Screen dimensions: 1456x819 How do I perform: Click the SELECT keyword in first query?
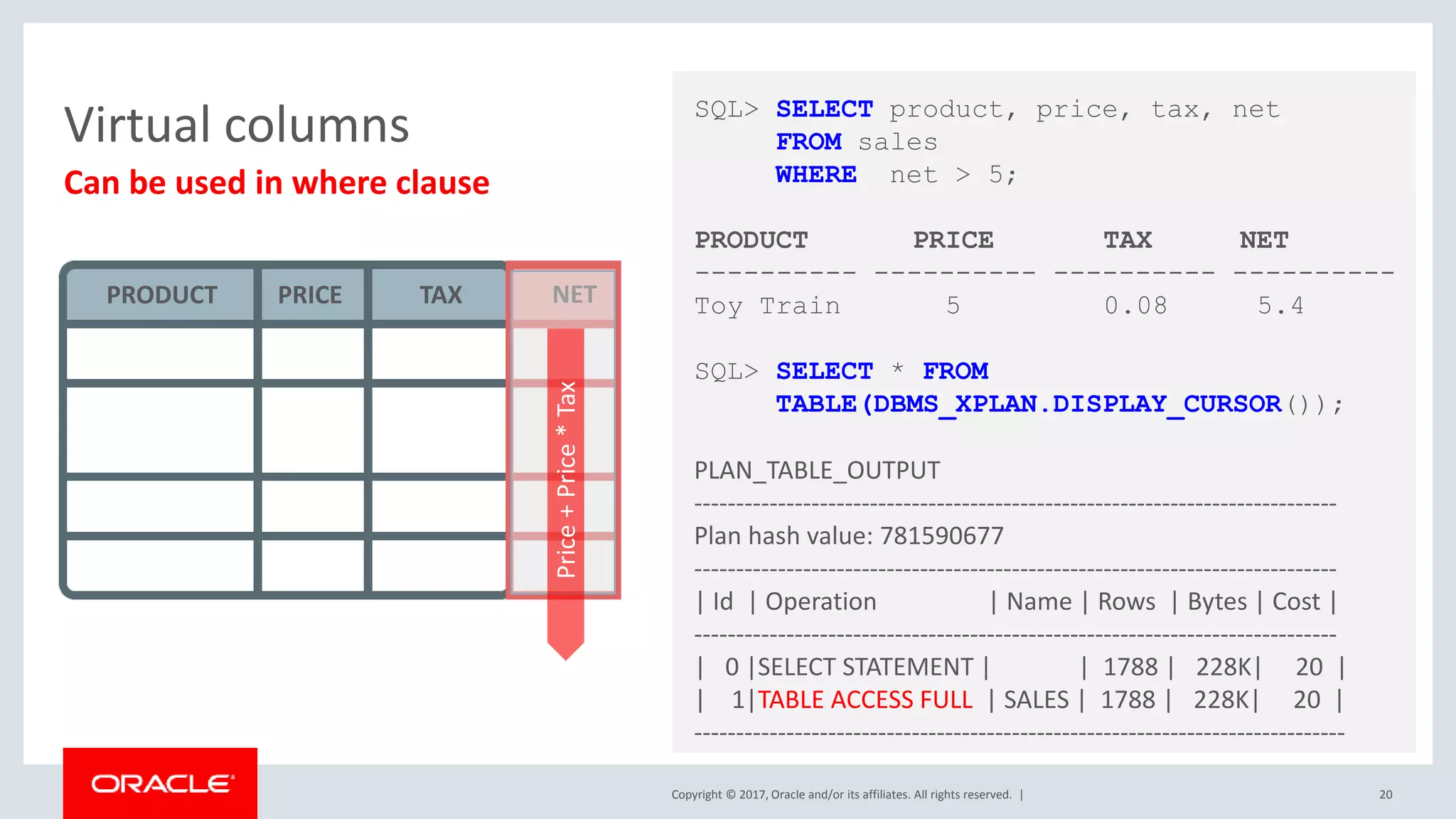[824, 109]
